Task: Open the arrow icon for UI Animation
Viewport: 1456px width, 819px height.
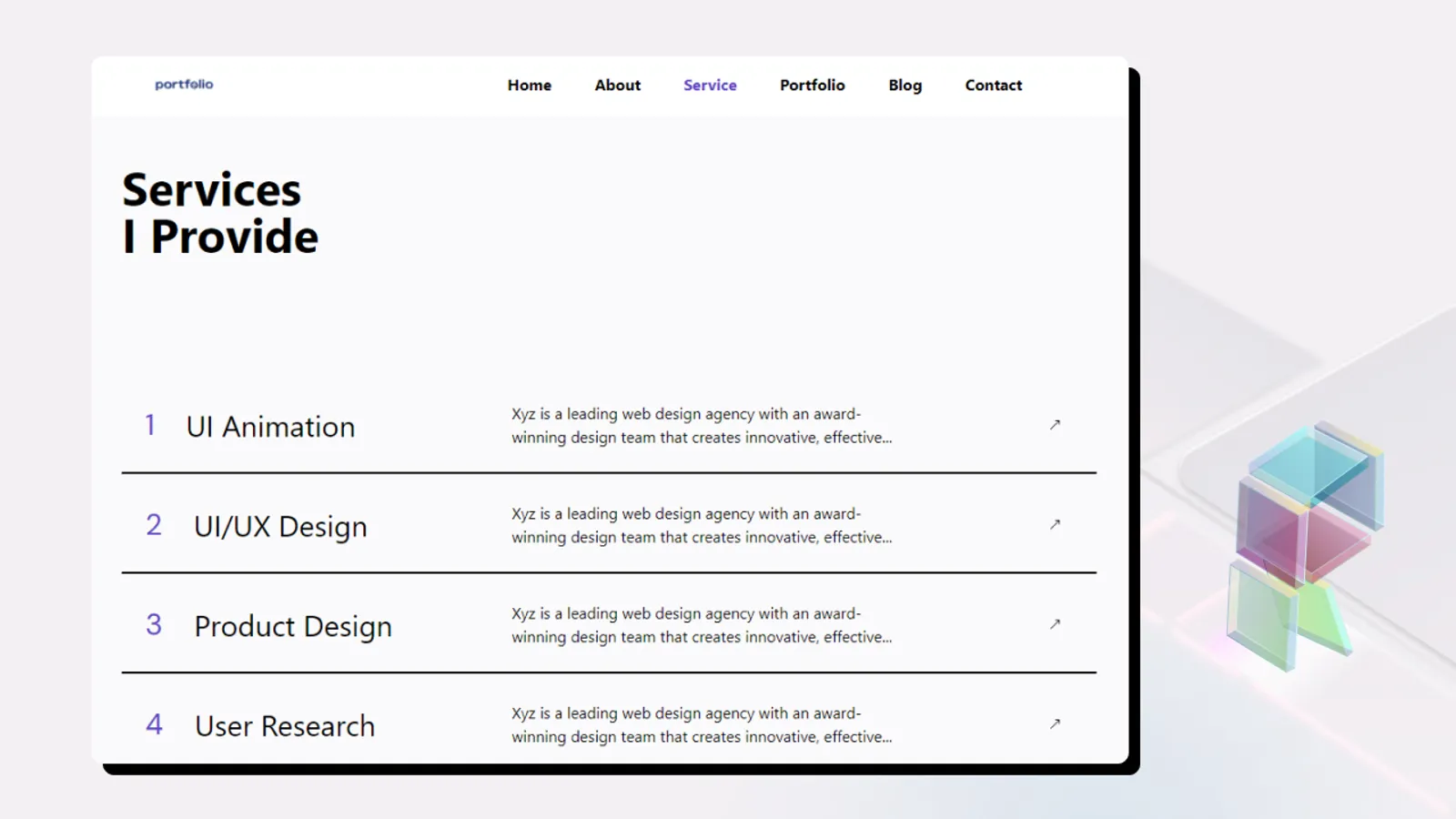Action: coord(1055,425)
